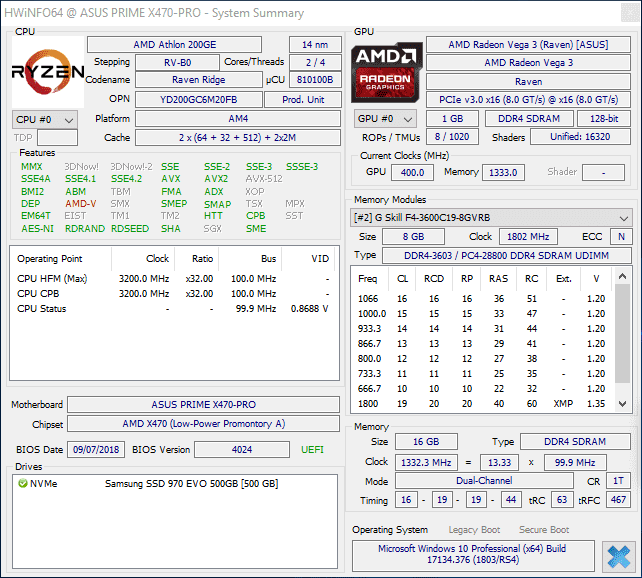The image size is (642, 578).
Task: Click the 16 GB memory size field
Action: point(426,442)
